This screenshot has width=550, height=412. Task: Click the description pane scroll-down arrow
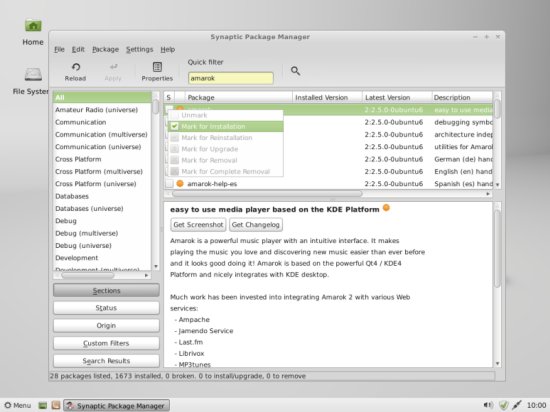497,364
